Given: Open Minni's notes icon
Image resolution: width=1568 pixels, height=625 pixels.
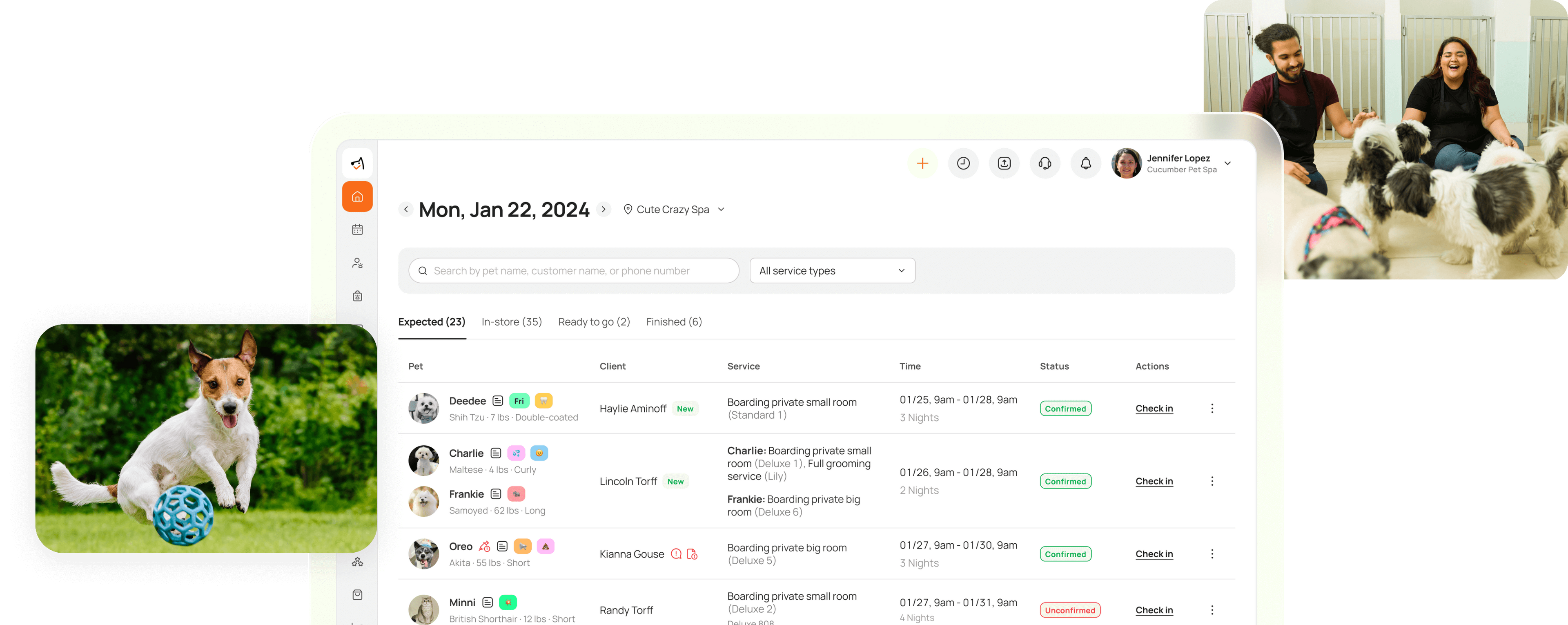Looking at the screenshot, I should click(487, 603).
